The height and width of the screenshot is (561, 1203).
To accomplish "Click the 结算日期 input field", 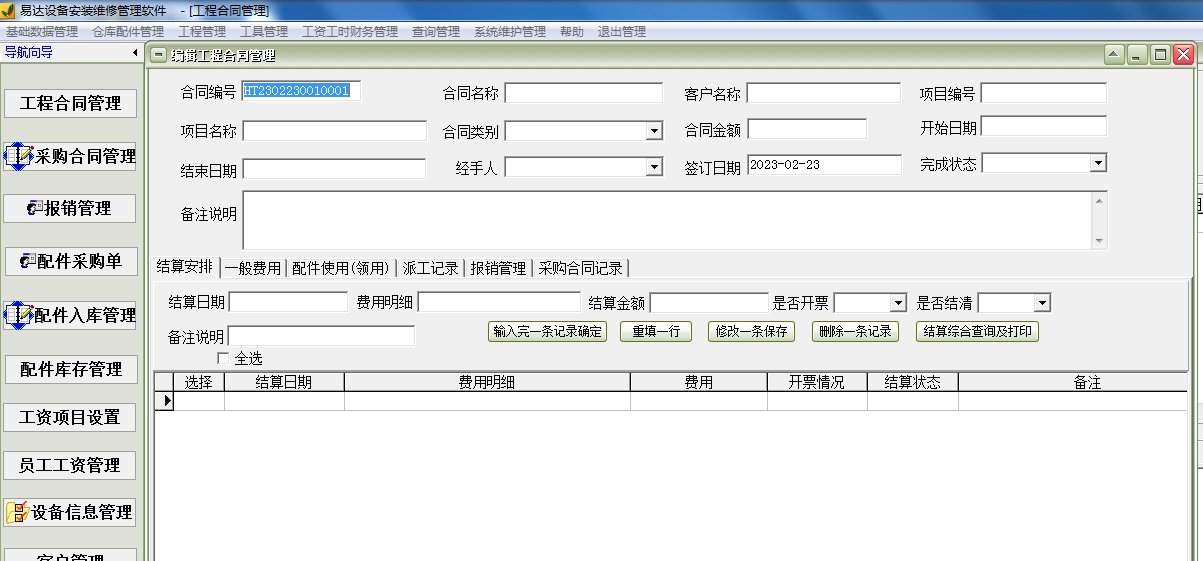I will (288, 302).
